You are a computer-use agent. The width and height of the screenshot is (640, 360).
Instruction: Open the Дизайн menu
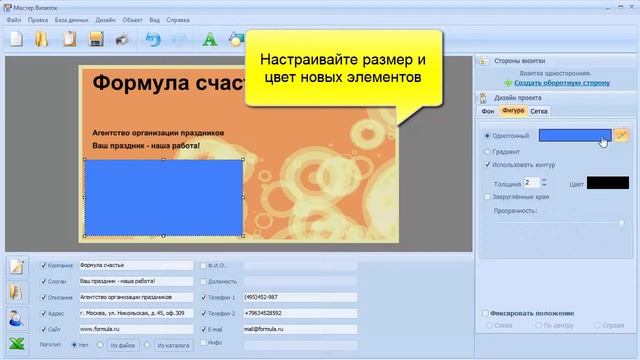coord(105,20)
